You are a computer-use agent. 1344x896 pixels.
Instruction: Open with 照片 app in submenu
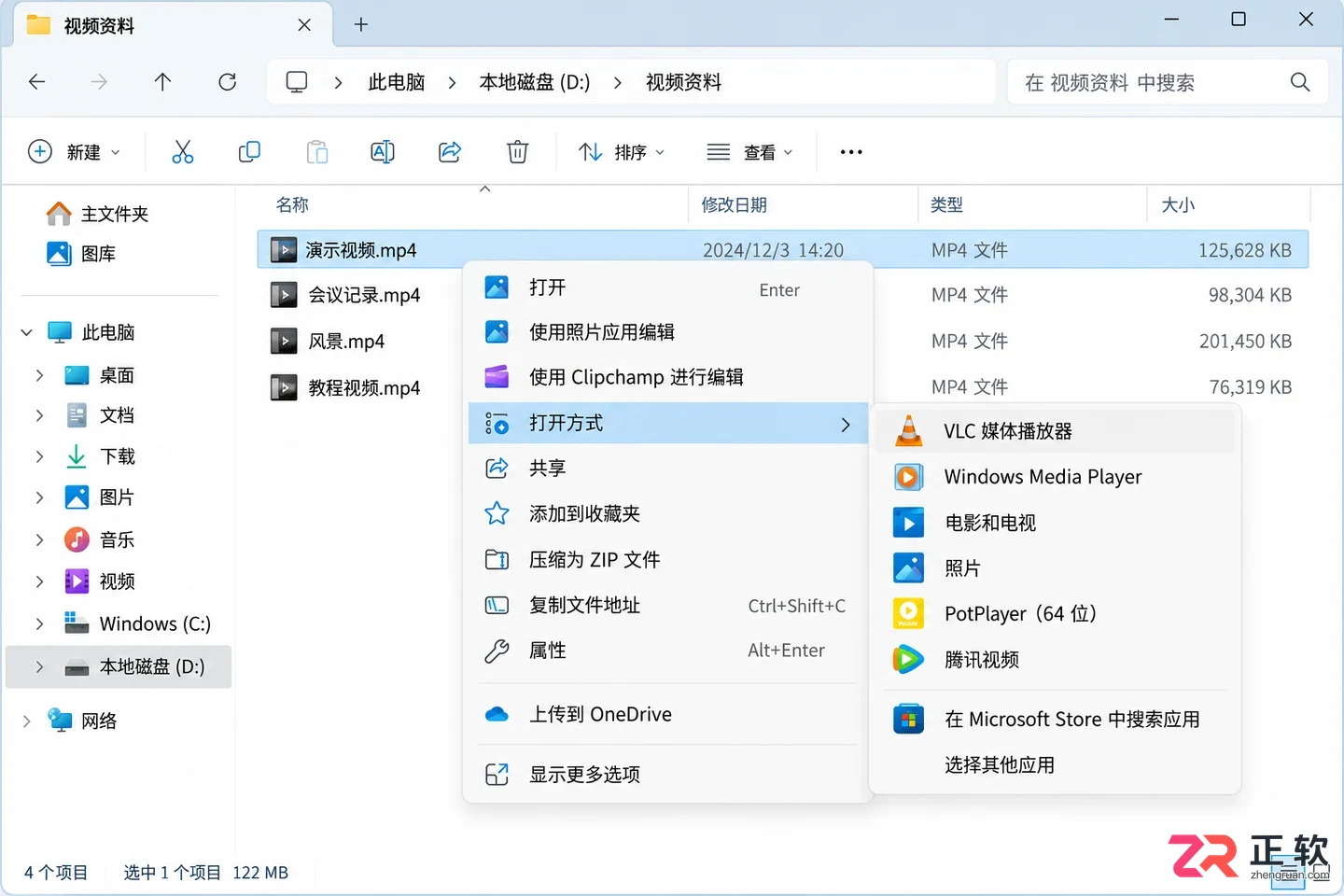click(x=1055, y=568)
